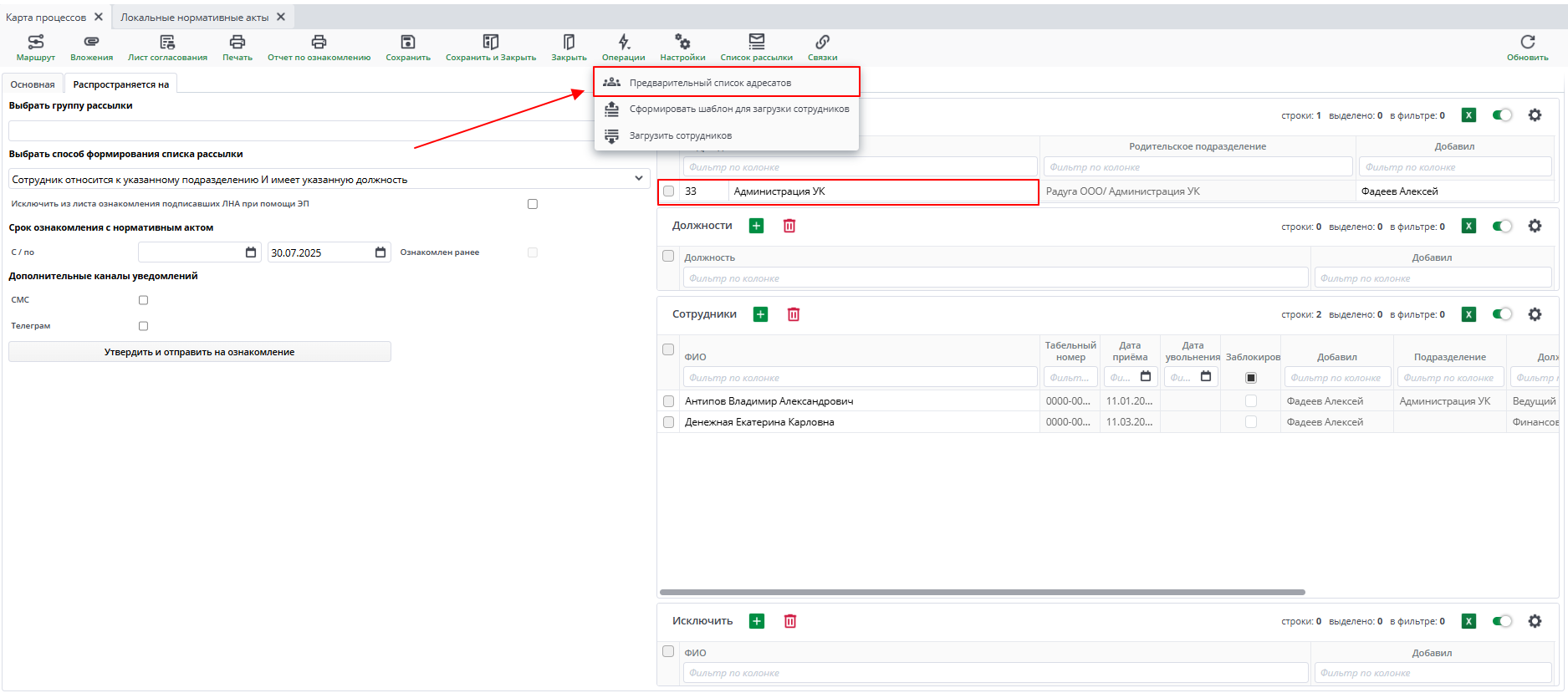The image size is (1568, 693).
Task: Add an employee in Сотрудники grid
Action: (760, 314)
